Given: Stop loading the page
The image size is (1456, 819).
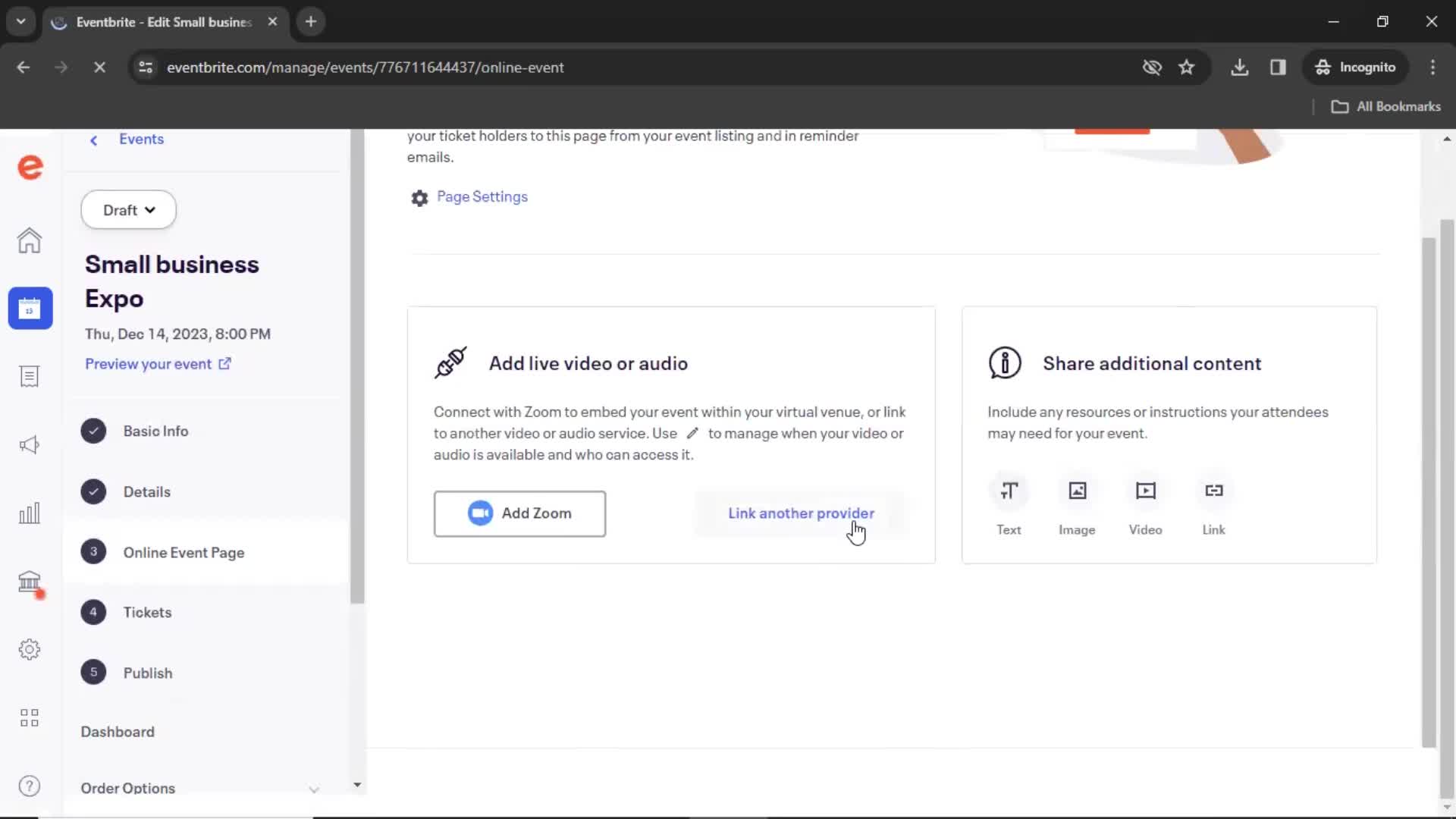Looking at the screenshot, I should tap(99, 67).
